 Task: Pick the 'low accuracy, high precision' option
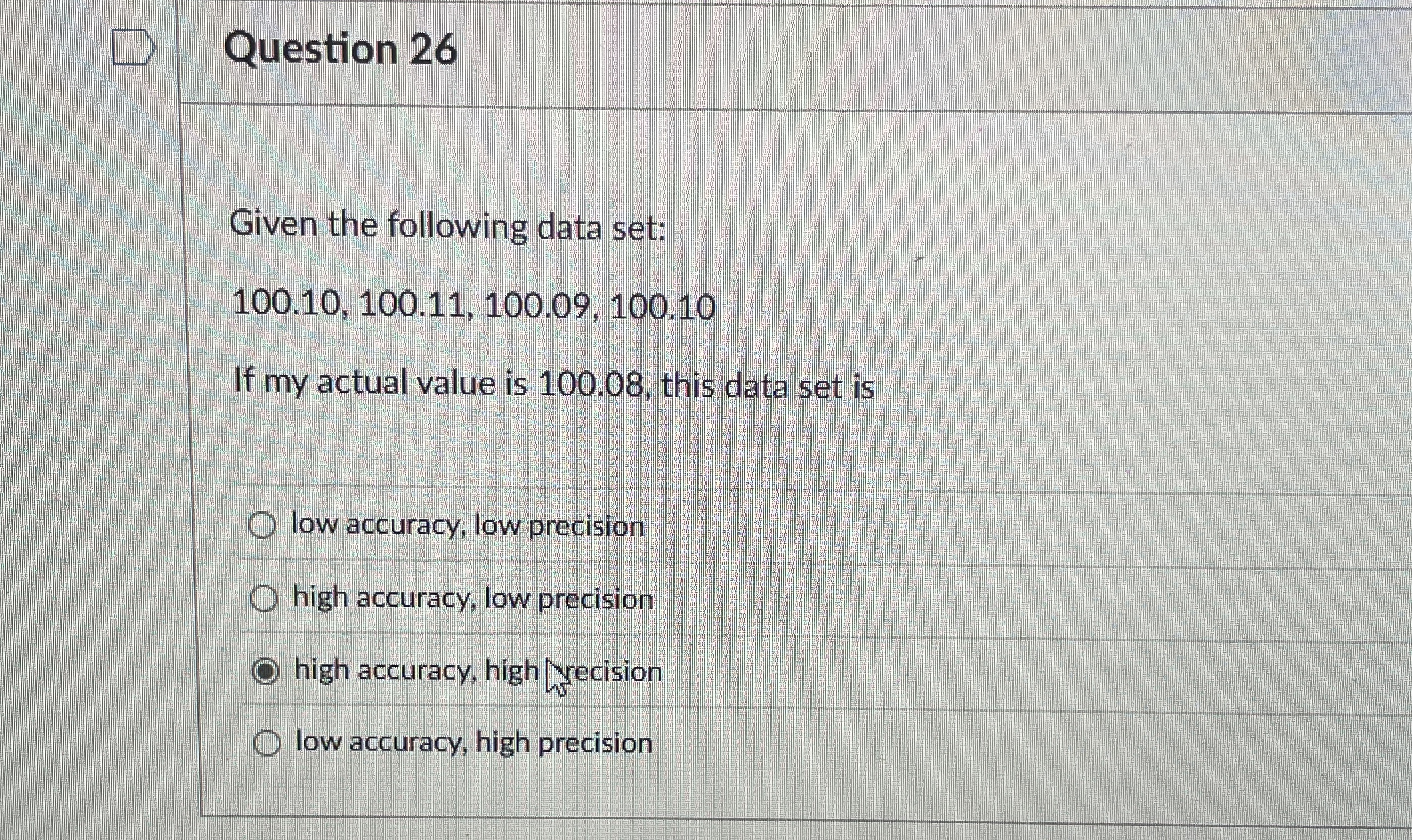click(267, 742)
